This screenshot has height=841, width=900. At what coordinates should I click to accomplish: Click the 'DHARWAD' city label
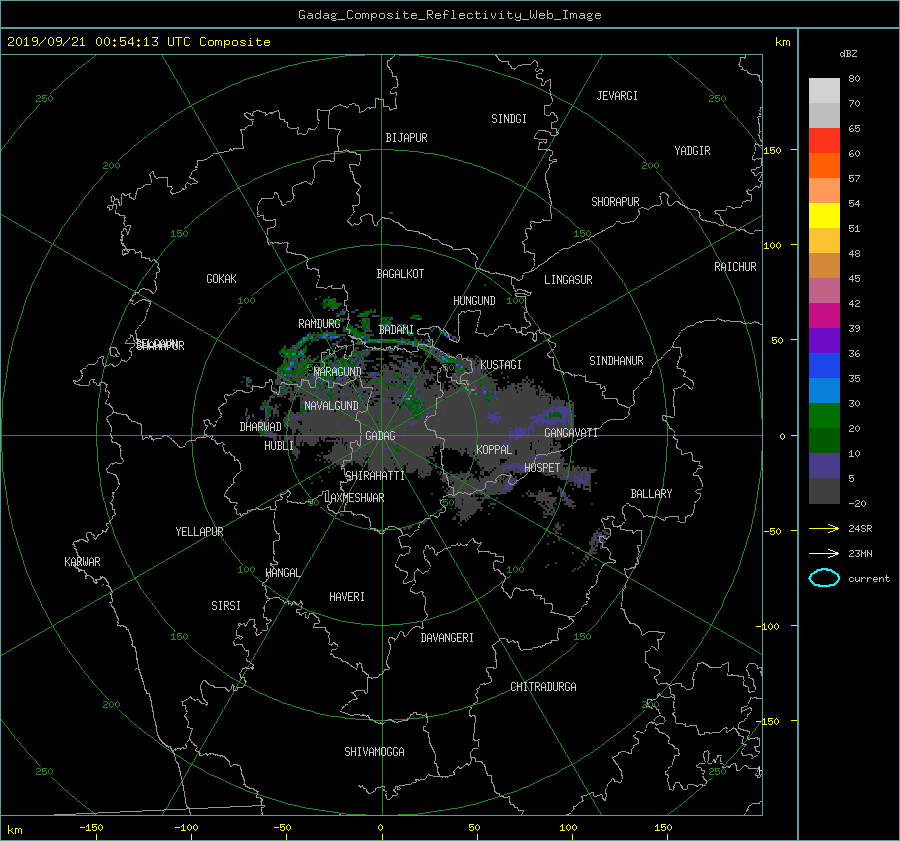(x=261, y=427)
